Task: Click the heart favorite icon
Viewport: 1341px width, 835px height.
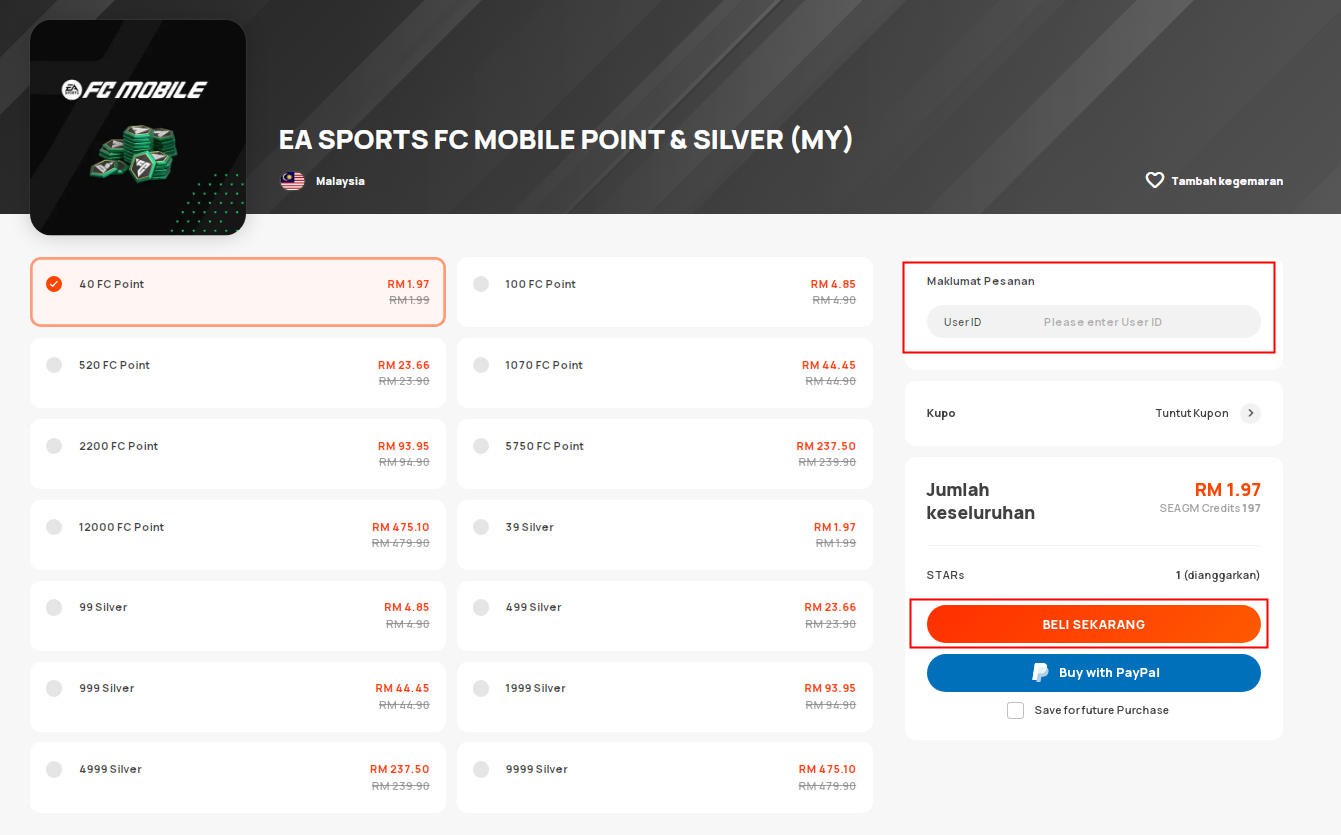Action: coord(1155,181)
